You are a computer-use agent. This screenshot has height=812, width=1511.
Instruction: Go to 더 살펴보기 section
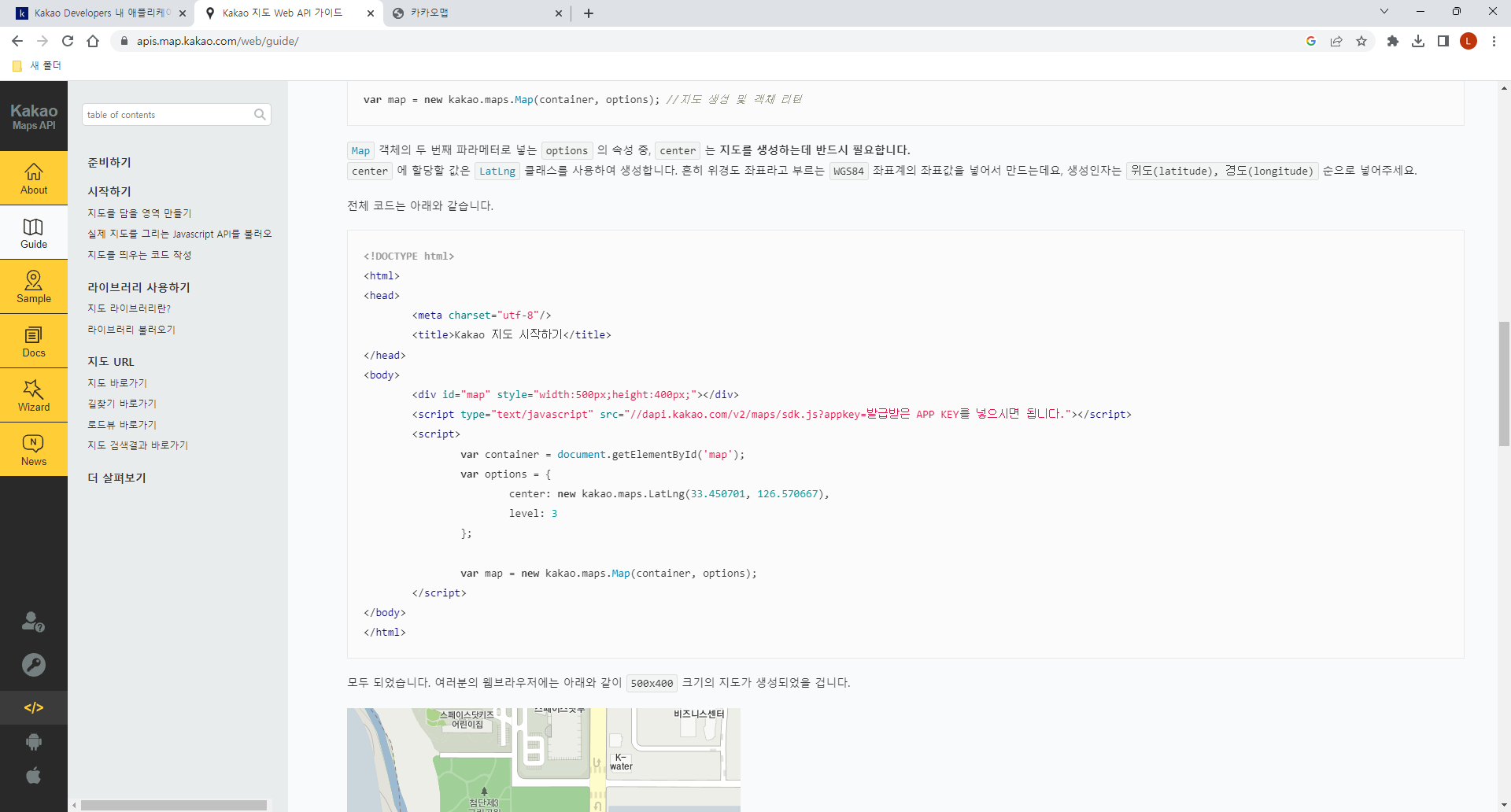point(116,478)
